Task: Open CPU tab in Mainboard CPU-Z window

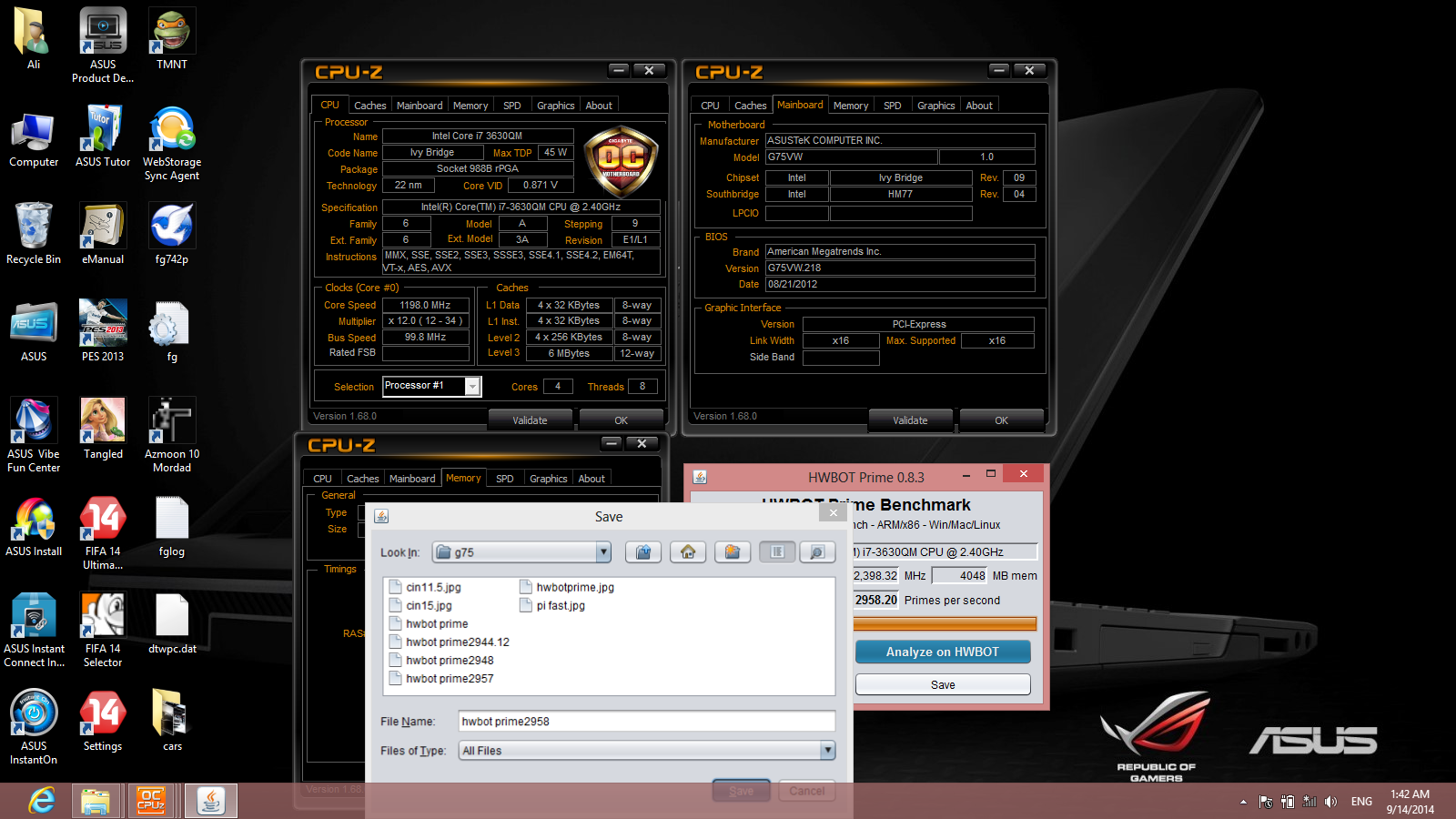Action: pyautogui.click(x=710, y=106)
